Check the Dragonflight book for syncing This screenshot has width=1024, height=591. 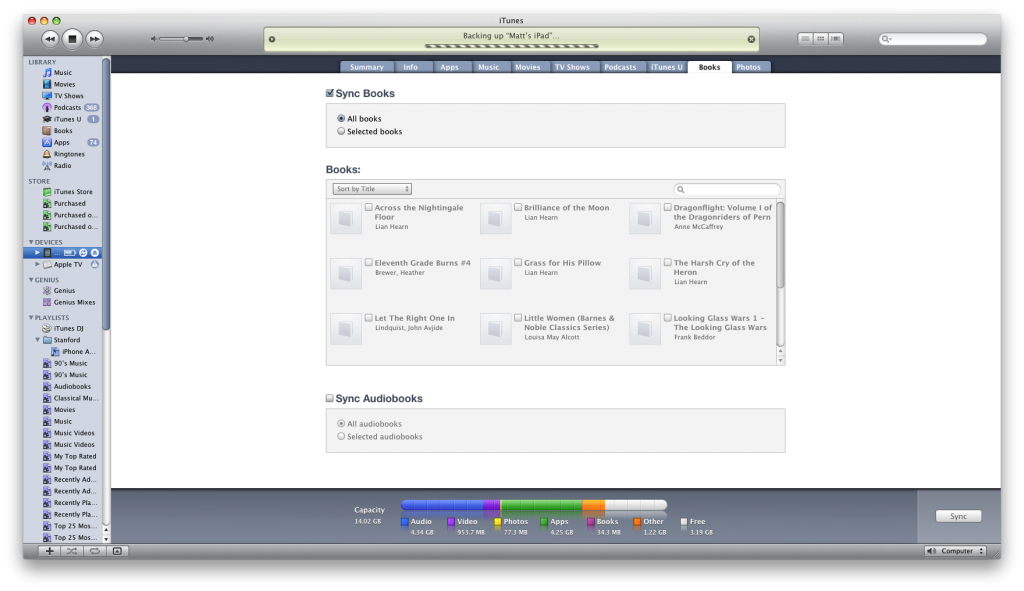[x=668, y=206]
